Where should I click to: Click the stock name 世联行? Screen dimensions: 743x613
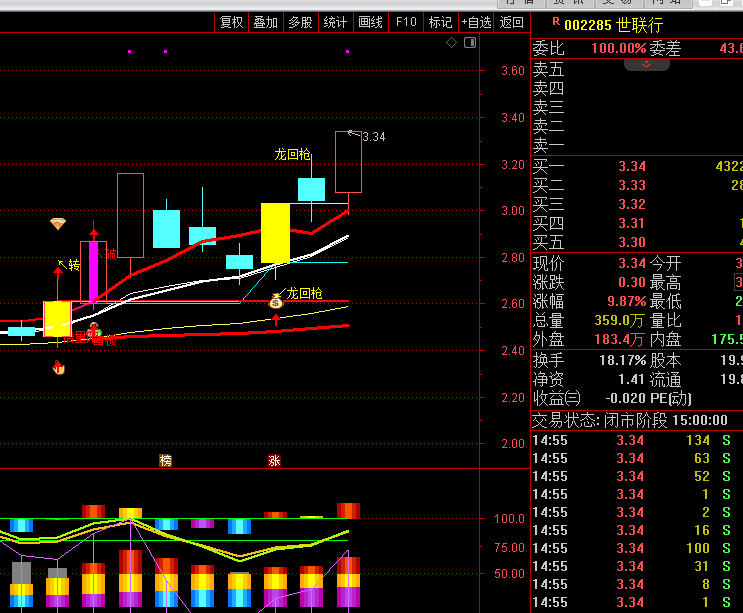[x=639, y=24]
